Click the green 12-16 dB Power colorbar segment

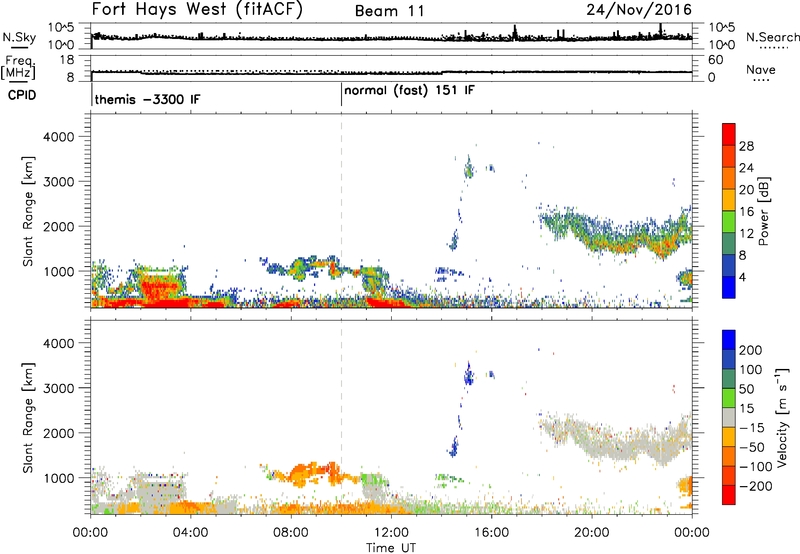(x=729, y=222)
